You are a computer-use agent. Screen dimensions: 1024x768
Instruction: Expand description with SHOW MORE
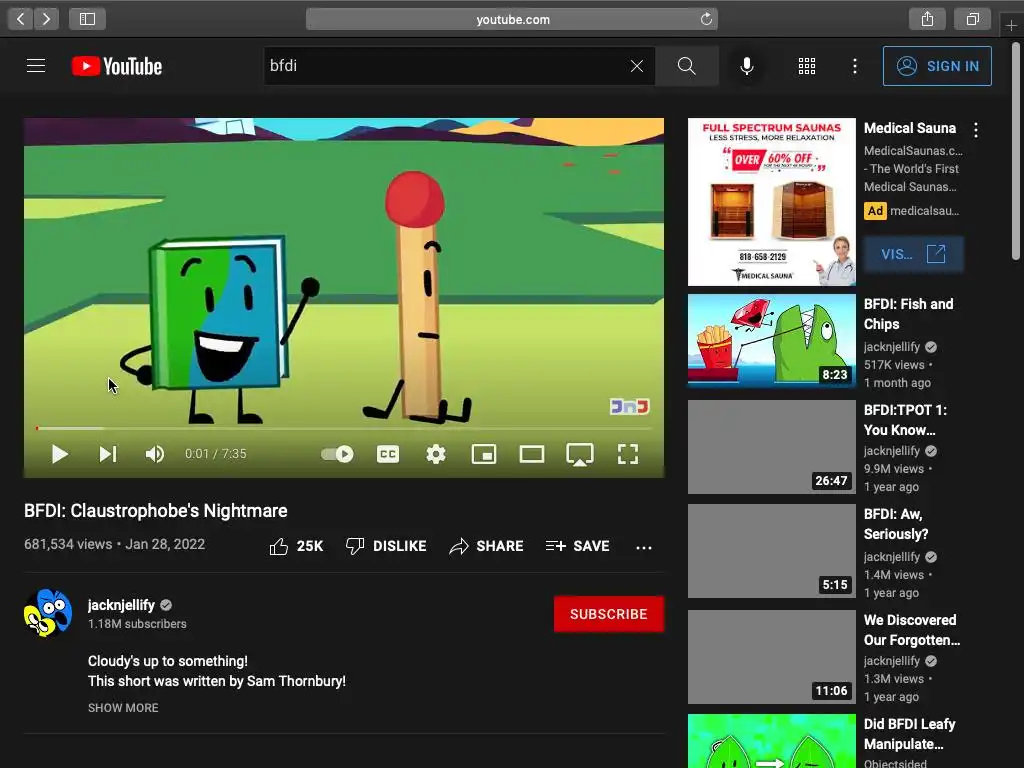pos(123,707)
